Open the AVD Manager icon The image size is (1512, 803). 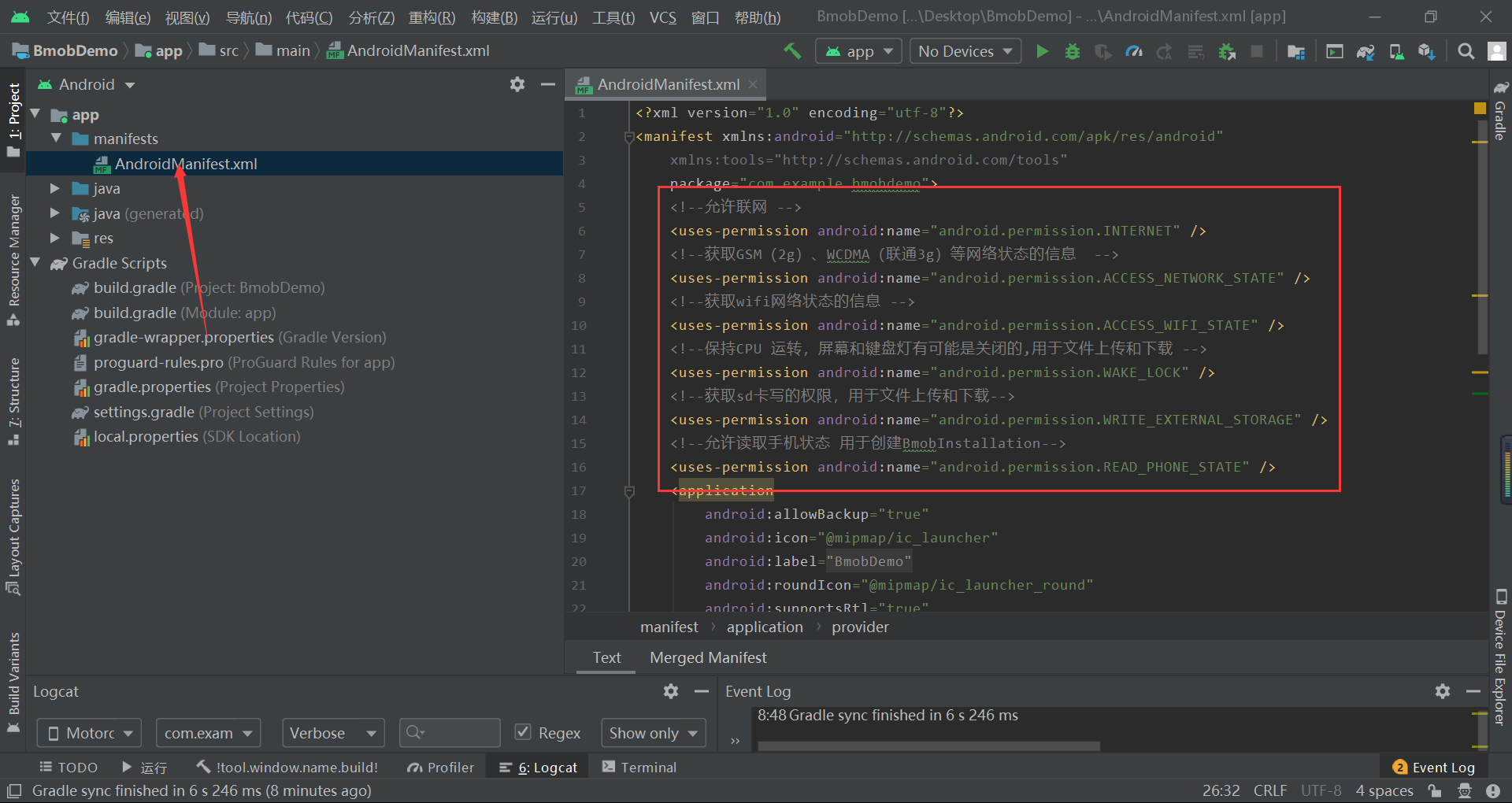click(x=1396, y=51)
